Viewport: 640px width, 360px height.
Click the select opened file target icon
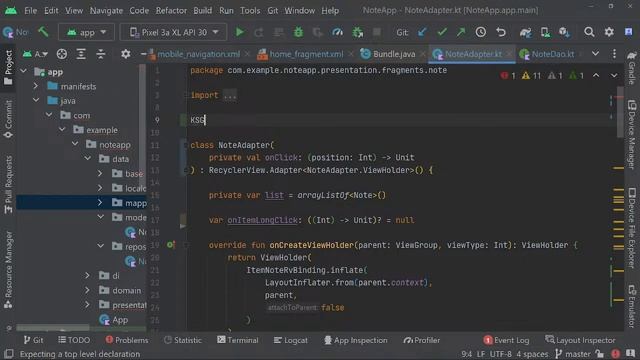62,54
